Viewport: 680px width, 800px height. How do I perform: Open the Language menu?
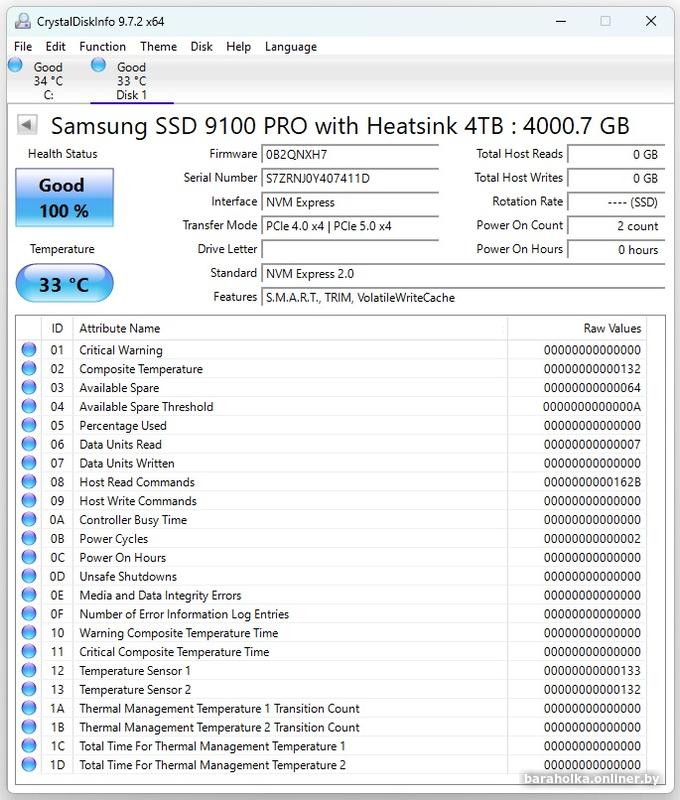point(290,46)
